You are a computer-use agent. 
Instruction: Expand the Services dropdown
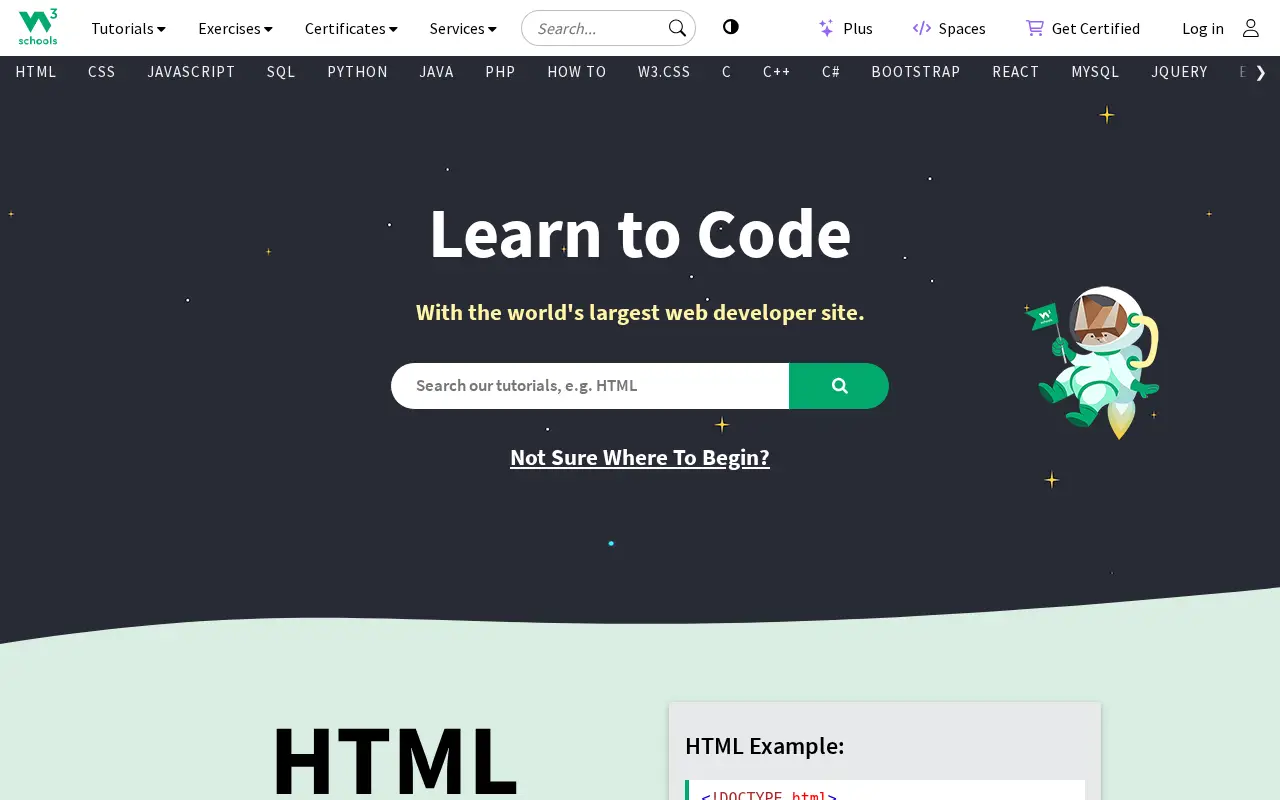(x=463, y=28)
